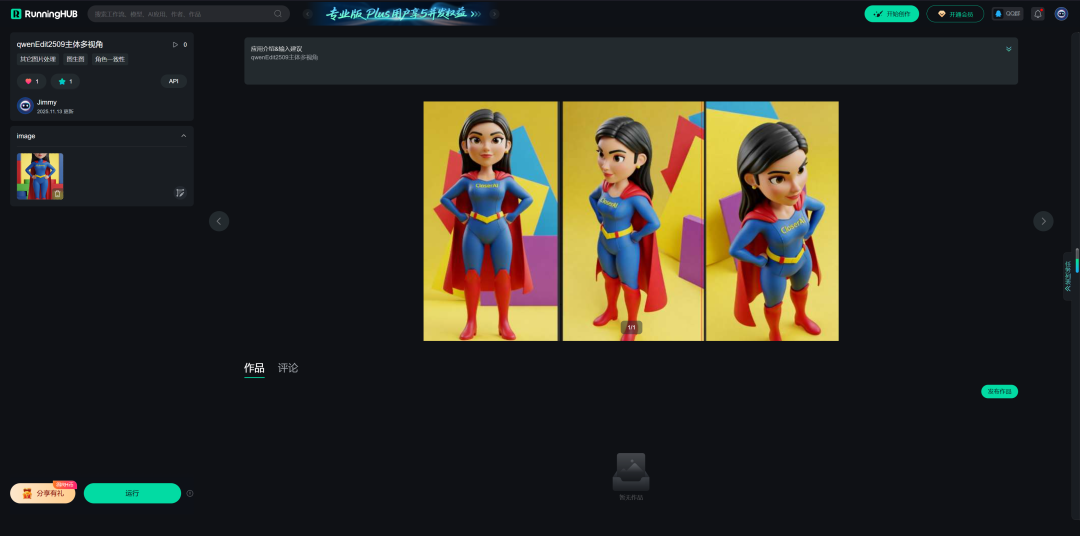Click the 发布作品 button
This screenshot has height=536, width=1080.
pyautogui.click(x=999, y=391)
